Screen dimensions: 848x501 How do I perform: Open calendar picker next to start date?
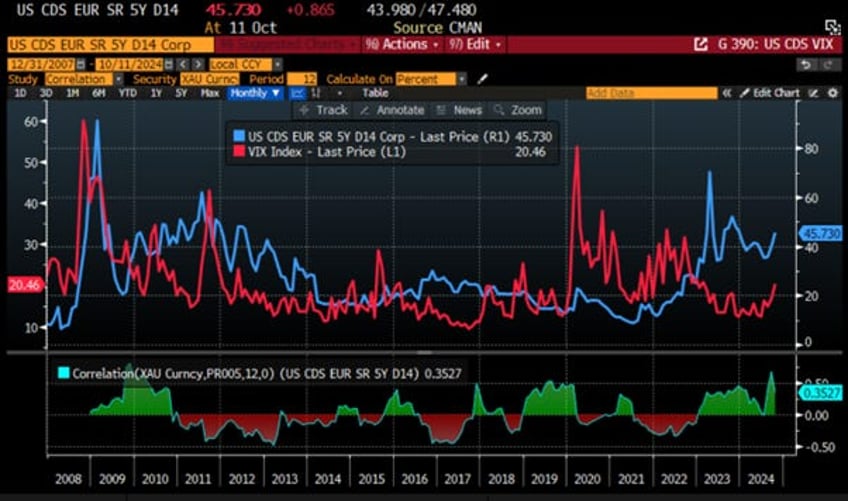coord(81,64)
